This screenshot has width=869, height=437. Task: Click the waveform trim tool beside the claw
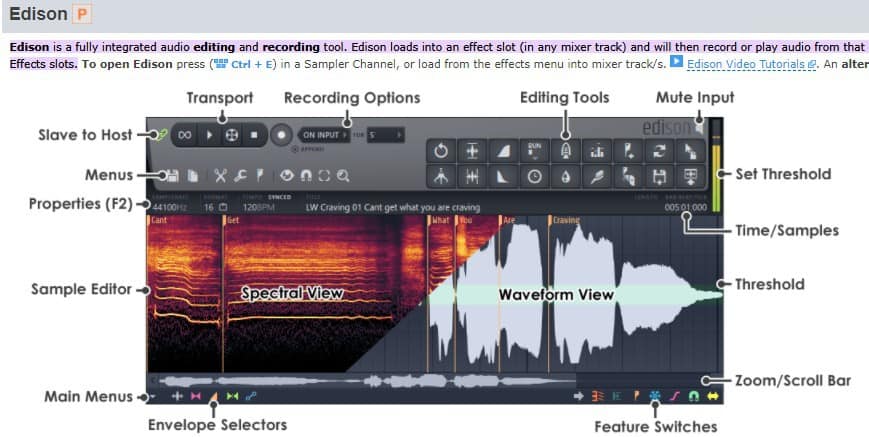pos(472,177)
